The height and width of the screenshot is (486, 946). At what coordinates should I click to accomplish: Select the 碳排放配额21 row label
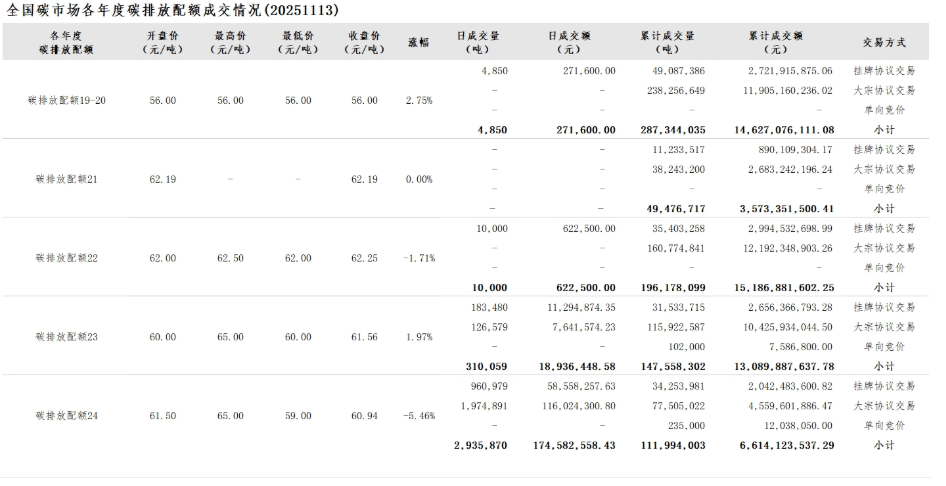(66, 179)
